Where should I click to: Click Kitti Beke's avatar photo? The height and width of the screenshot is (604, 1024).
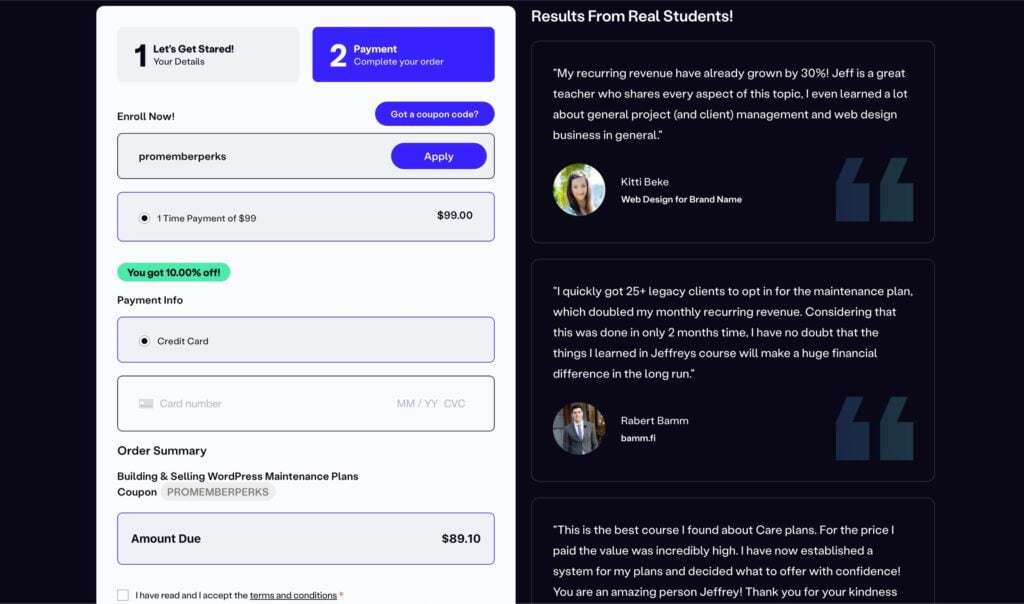coord(579,189)
